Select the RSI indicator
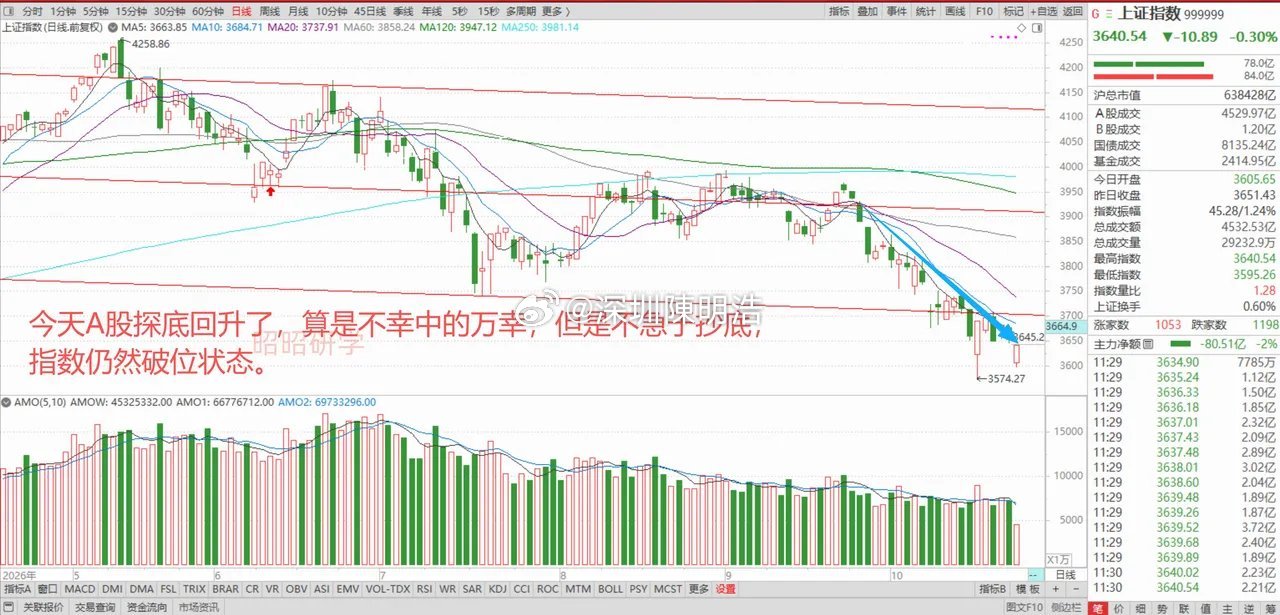 424,589
